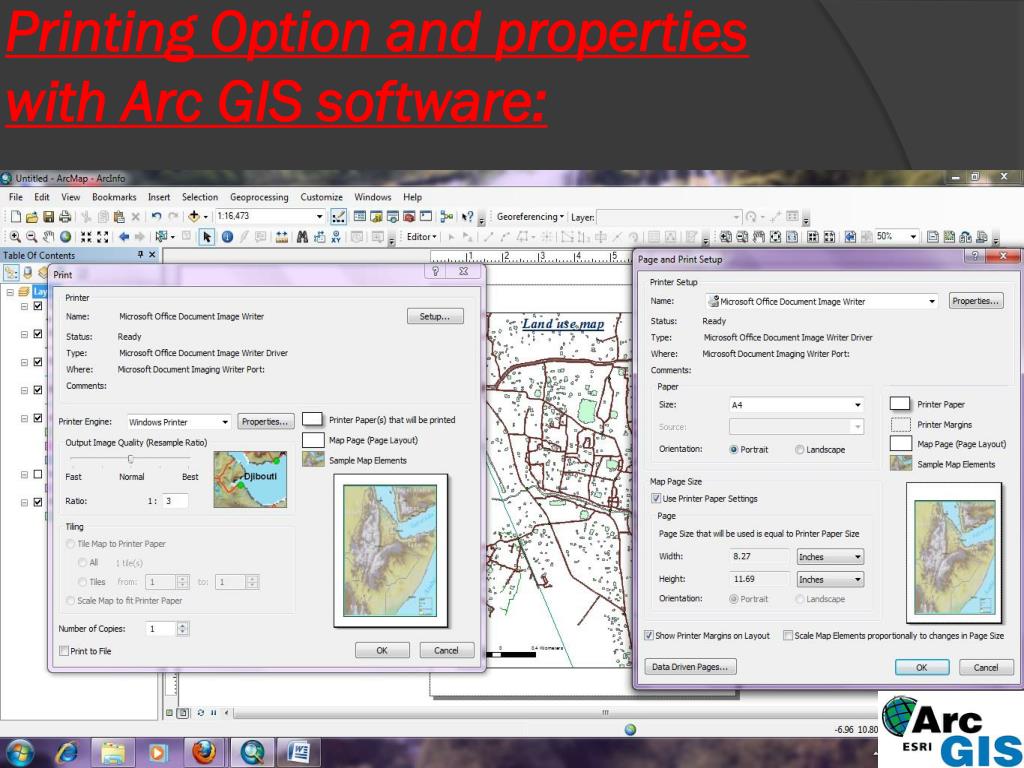The height and width of the screenshot is (768, 1024).
Task: Enable Scale Map Elements proportionally checkbox
Action: (788, 635)
